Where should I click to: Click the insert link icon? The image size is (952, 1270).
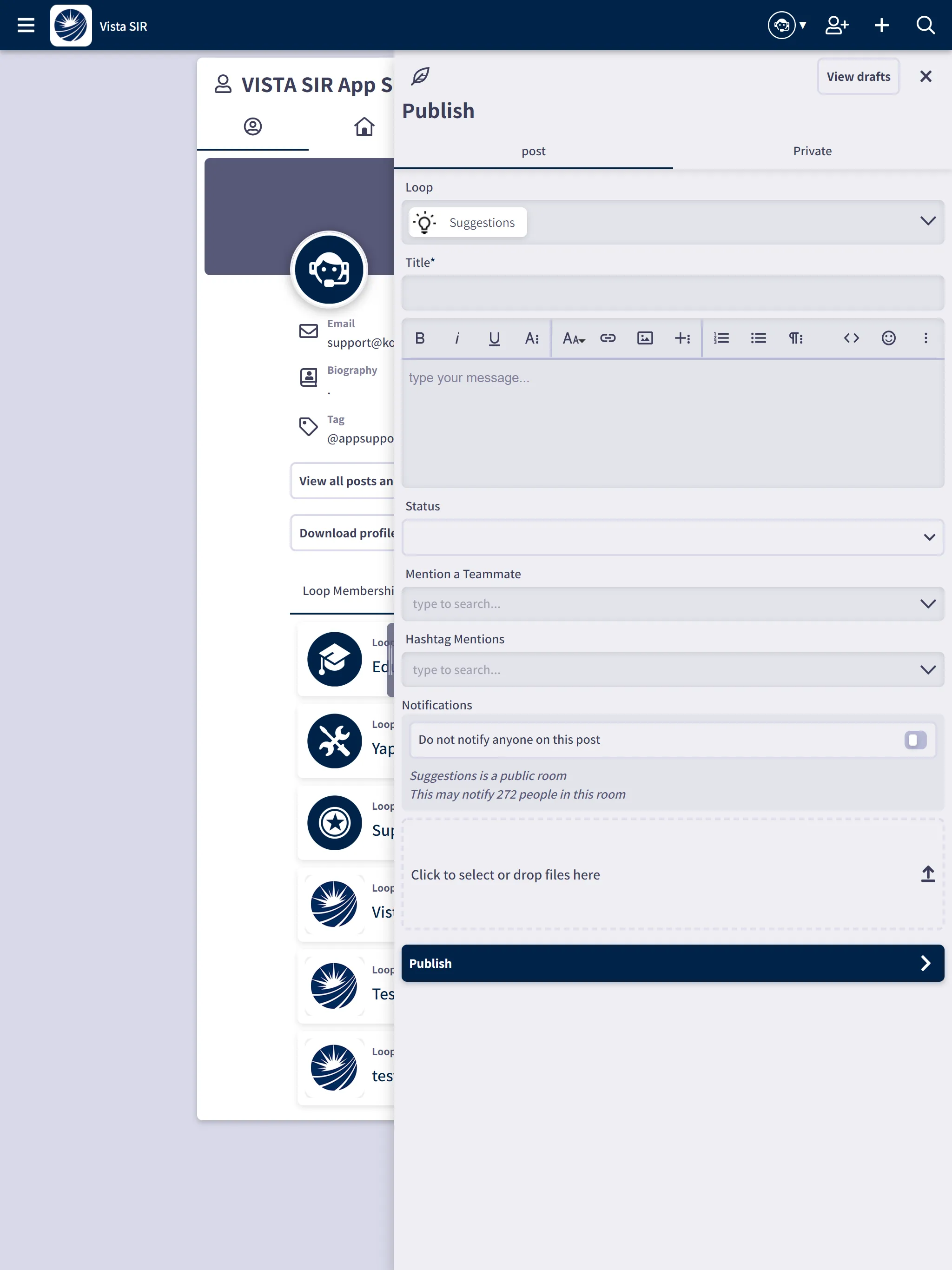tap(607, 338)
